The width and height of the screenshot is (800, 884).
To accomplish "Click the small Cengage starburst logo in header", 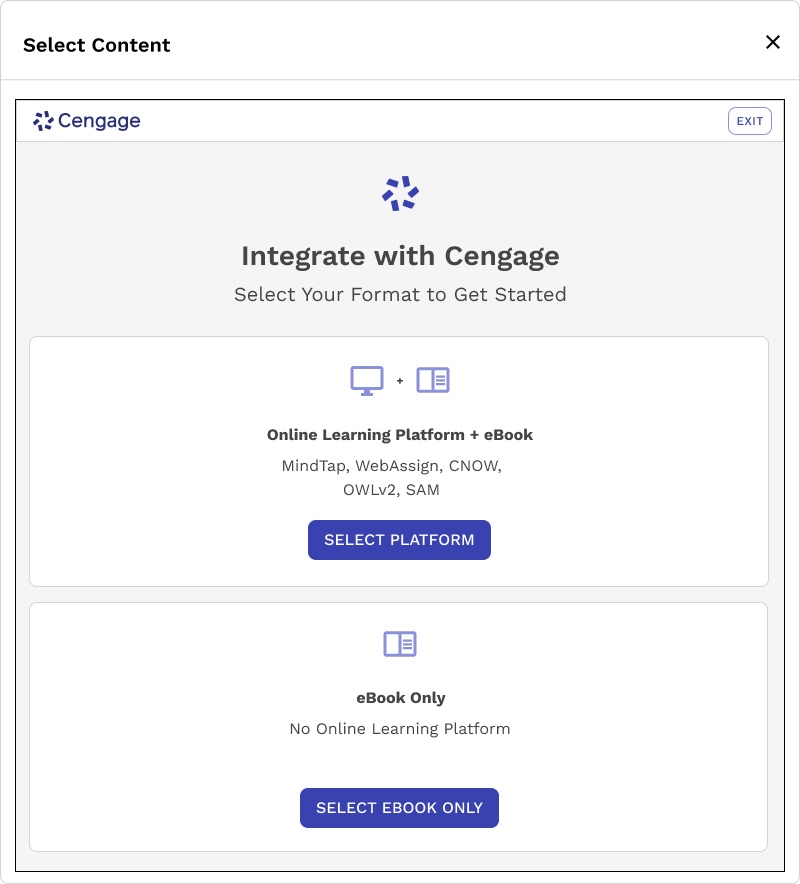I will [x=43, y=121].
